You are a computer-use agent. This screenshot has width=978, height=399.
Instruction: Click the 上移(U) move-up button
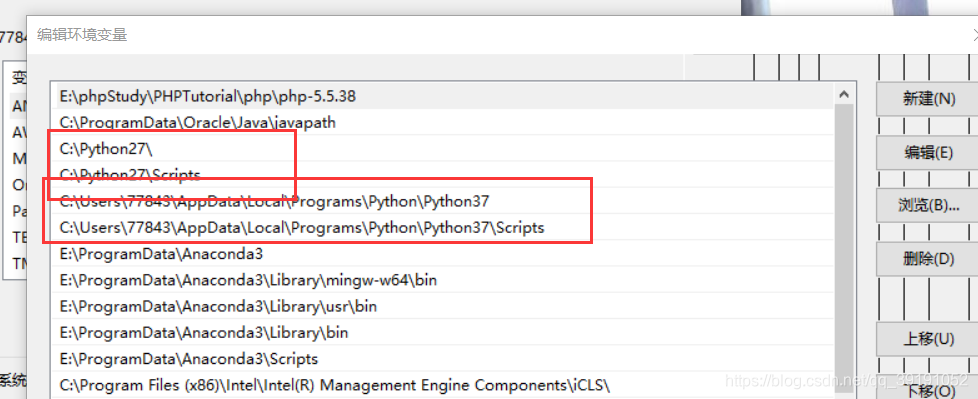[928, 339]
